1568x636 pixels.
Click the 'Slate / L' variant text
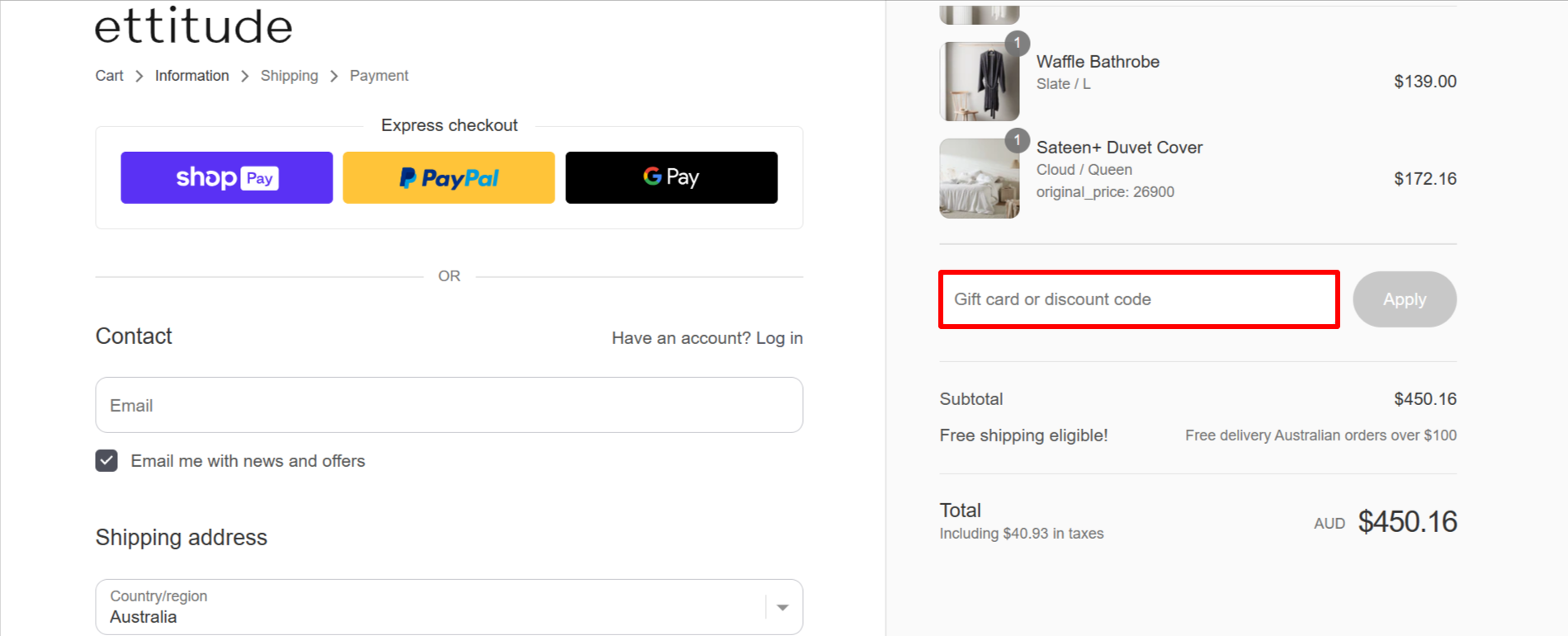click(x=1063, y=84)
